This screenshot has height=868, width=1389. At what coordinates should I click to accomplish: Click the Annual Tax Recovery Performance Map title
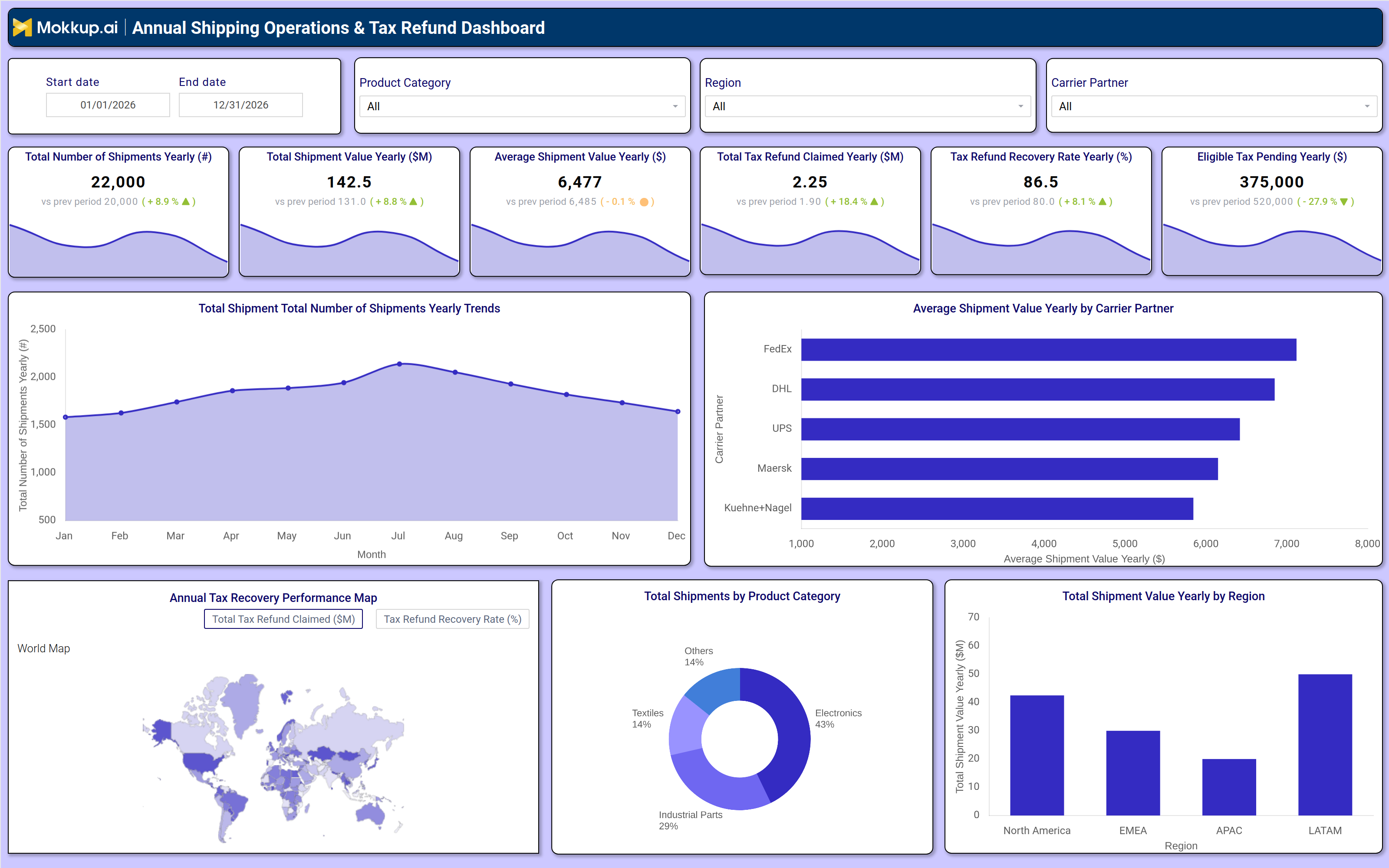(x=273, y=598)
